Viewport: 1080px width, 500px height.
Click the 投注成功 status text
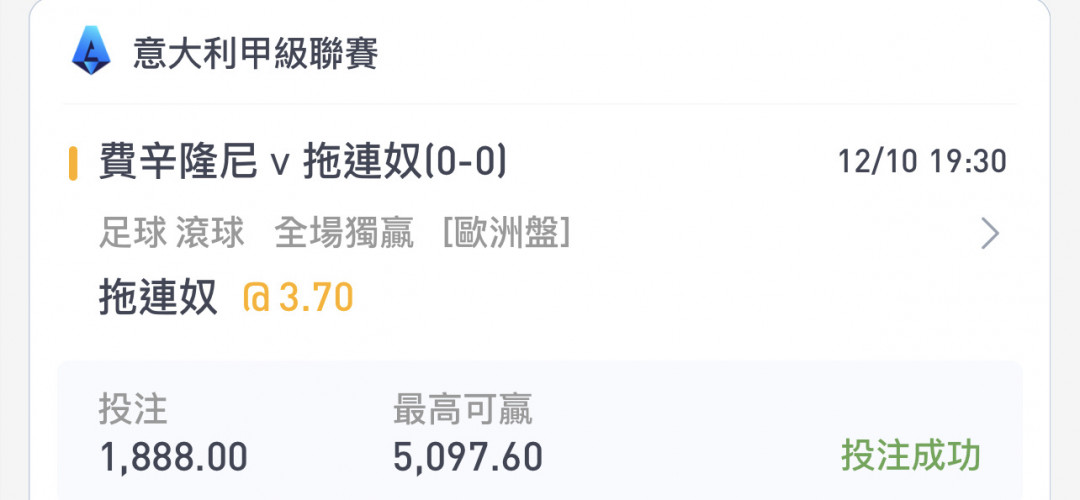point(911,456)
